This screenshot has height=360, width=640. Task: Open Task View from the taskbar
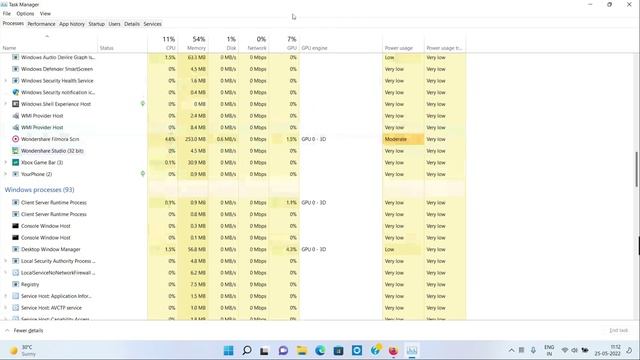click(x=264, y=350)
